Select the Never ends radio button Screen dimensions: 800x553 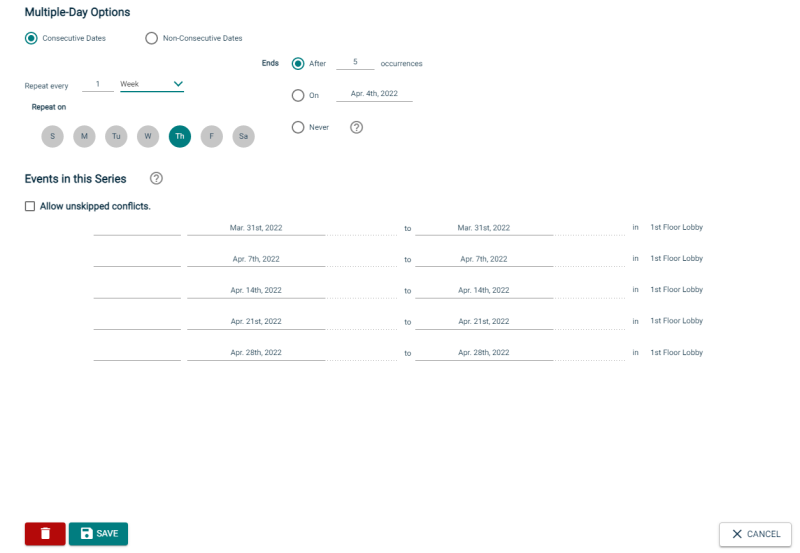pos(298,128)
